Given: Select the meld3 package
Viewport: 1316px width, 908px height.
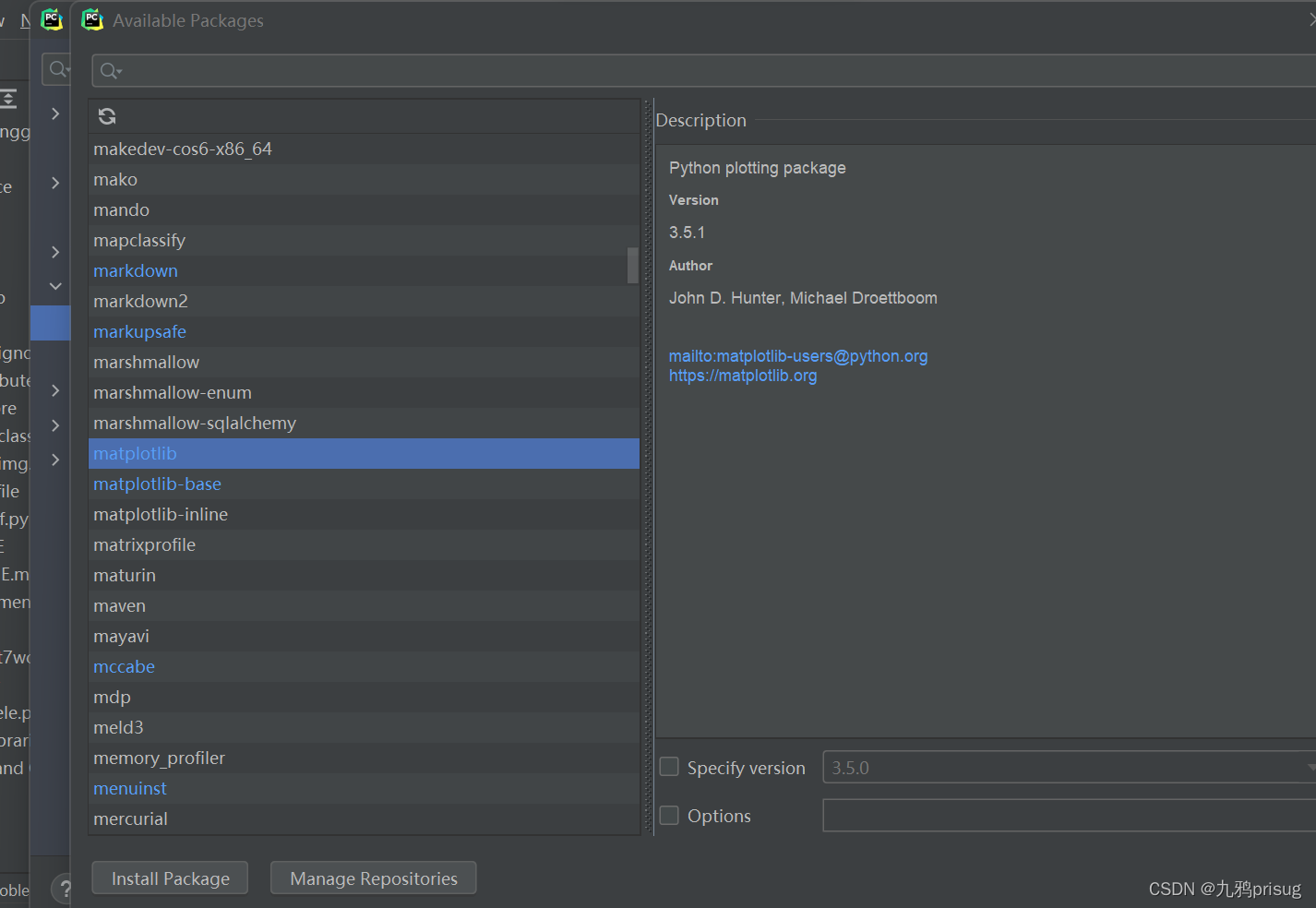Looking at the screenshot, I should (365, 727).
